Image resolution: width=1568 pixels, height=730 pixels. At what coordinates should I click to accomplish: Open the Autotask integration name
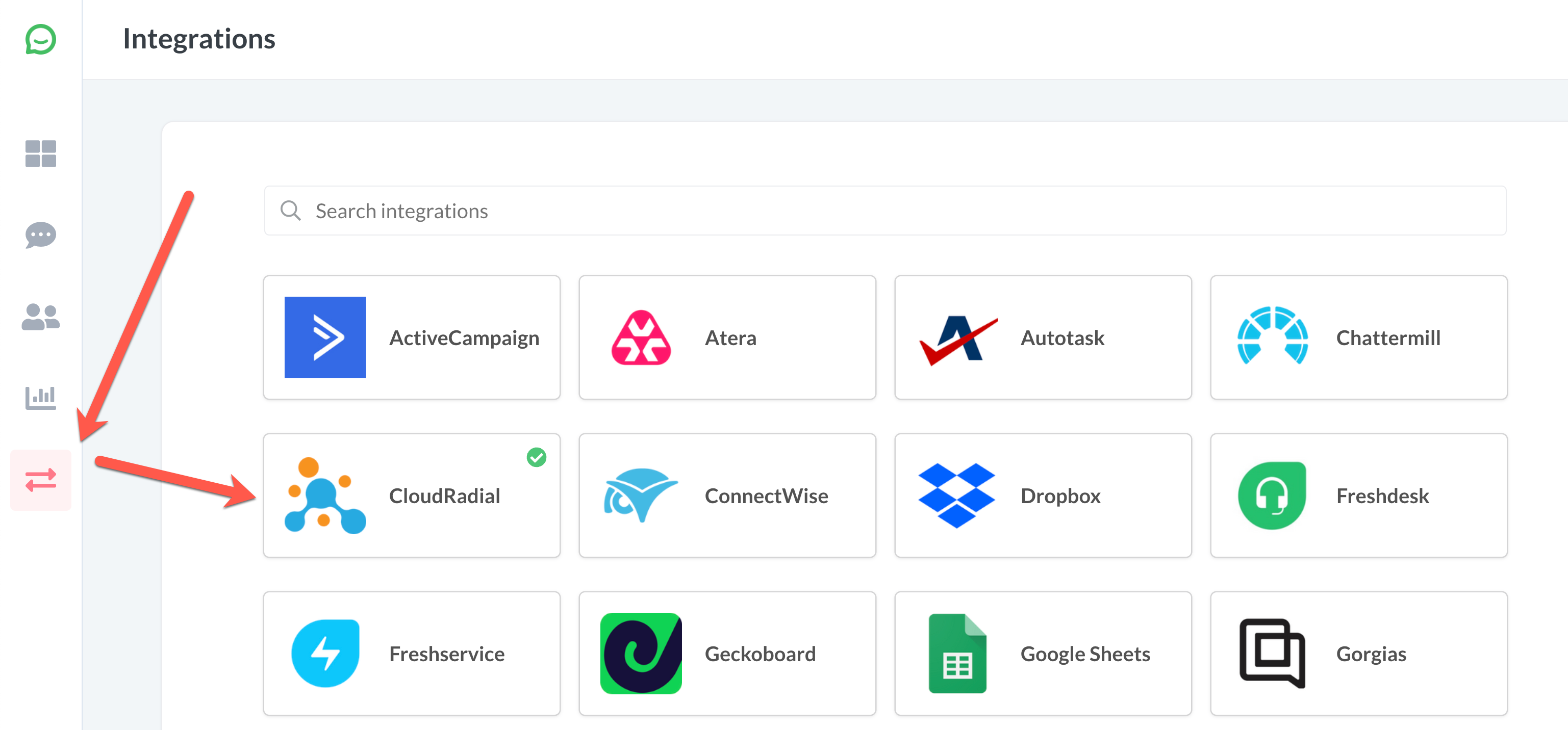point(1062,337)
